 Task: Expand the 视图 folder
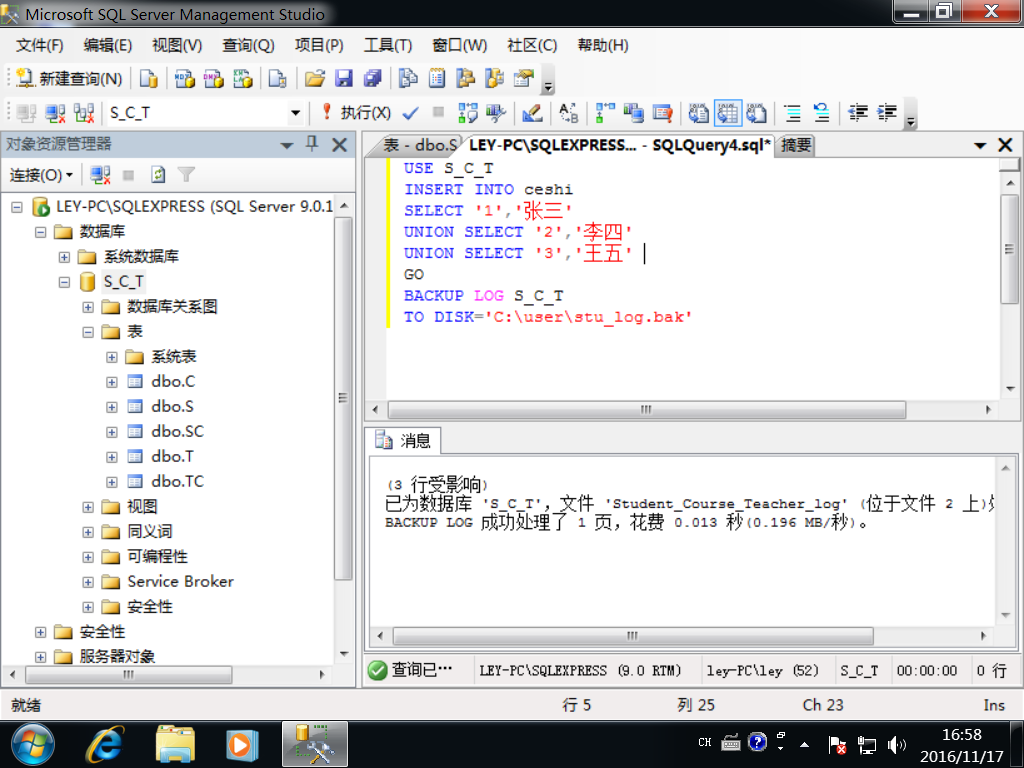[x=88, y=507]
